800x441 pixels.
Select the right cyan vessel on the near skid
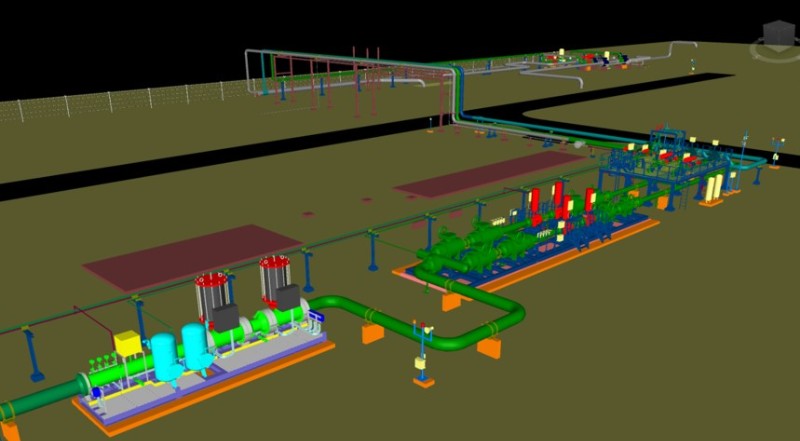pyautogui.click(x=194, y=346)
